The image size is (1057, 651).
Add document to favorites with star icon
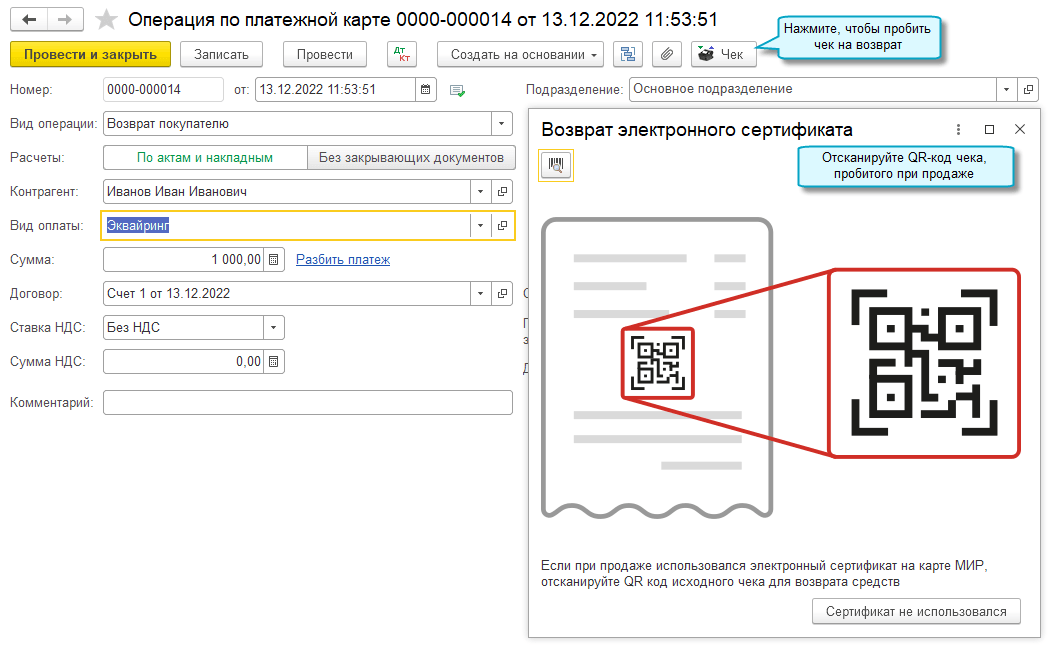(x=106, y=20)
